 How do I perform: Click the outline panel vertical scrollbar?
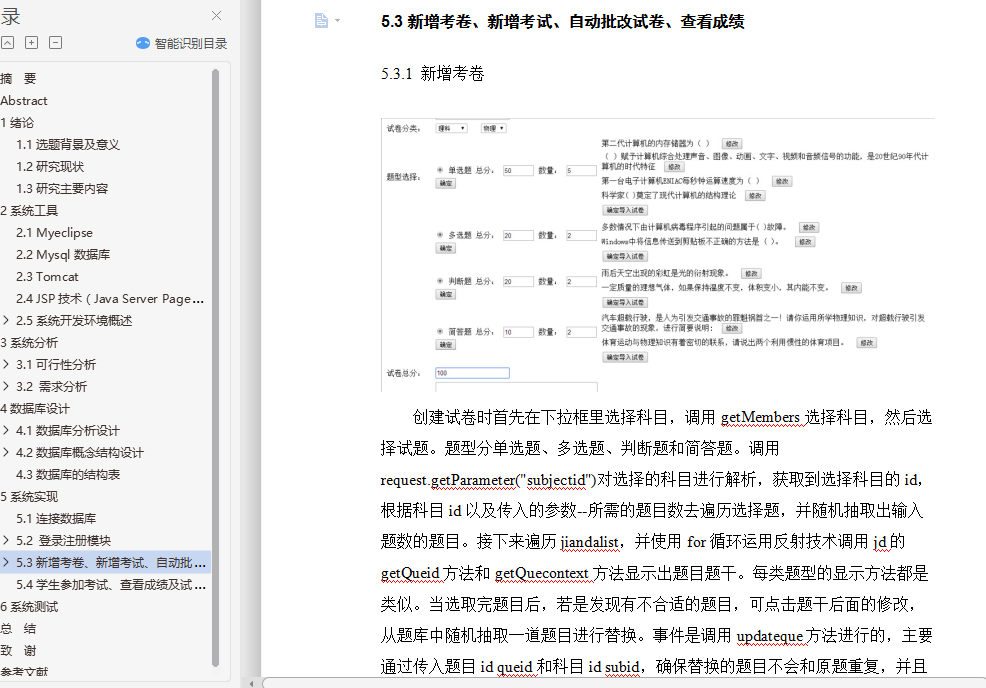click(x=216, y=368)
